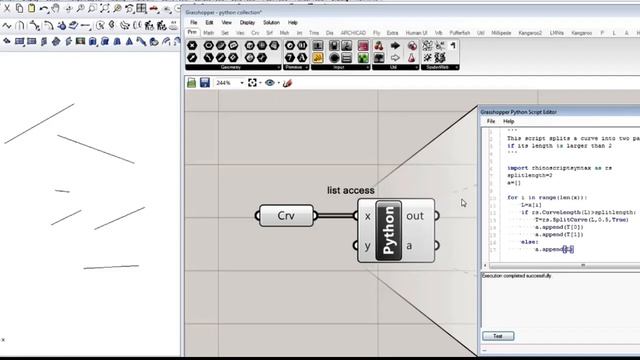Open File menu in Python Script Editor
Viewport: 640px width, 360px height.
pyautogui.click(x=491, y=121)
